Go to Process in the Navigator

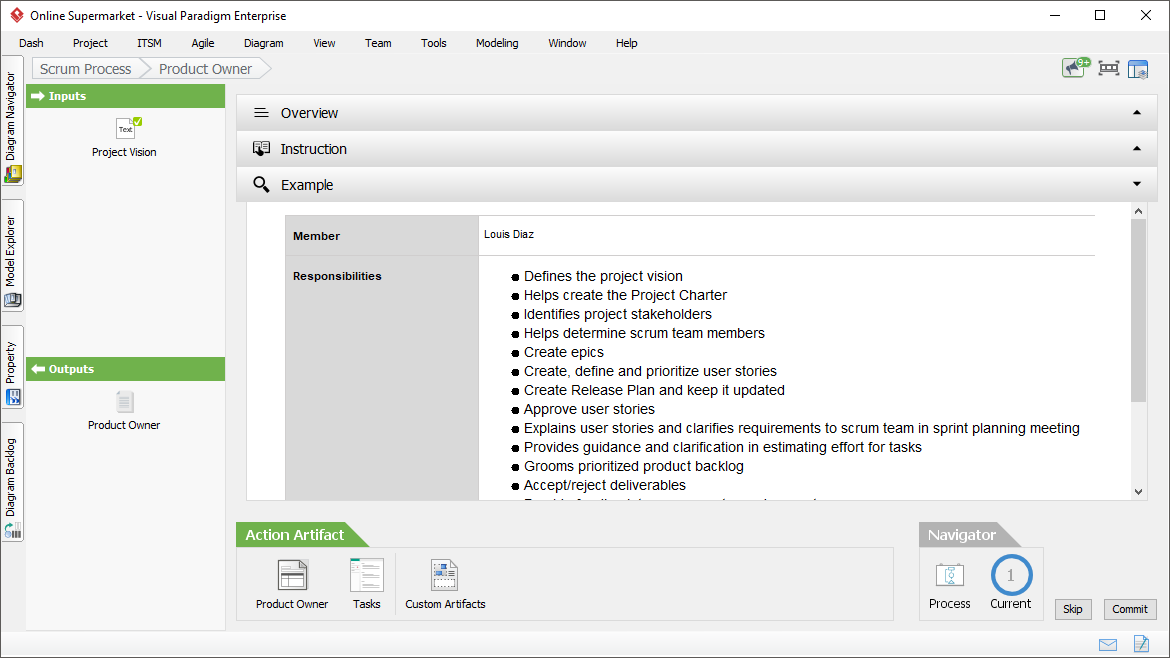click(949, 575)
